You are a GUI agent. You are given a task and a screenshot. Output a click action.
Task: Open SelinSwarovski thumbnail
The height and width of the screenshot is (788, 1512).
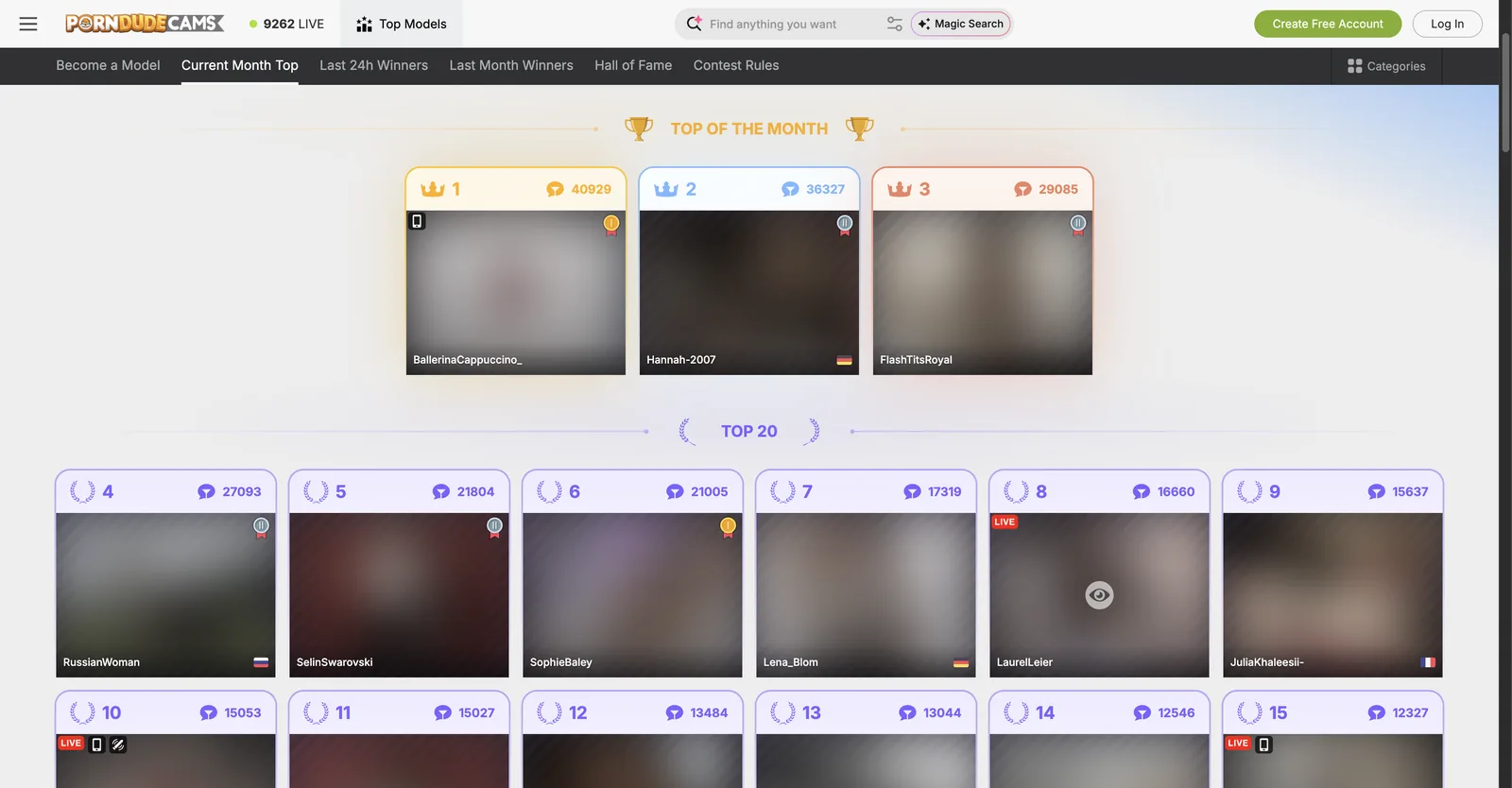pos(399,595)
